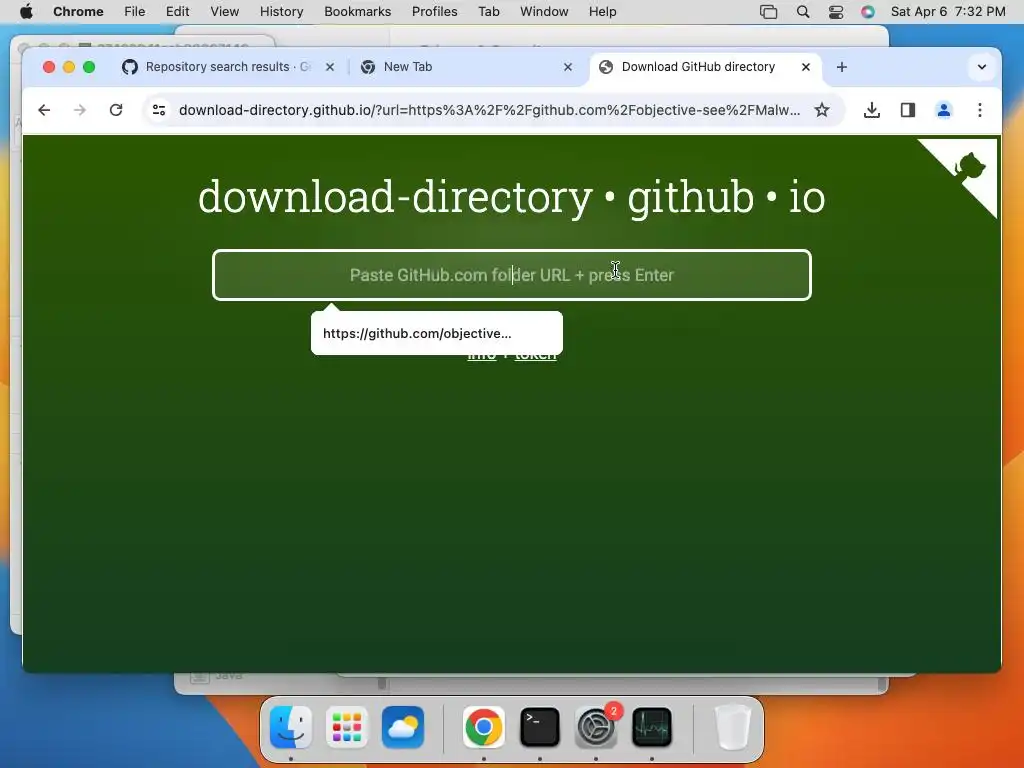Viewport: 1024px width, 768px height.
Task: Open the Tab menu
Action: 488,12
